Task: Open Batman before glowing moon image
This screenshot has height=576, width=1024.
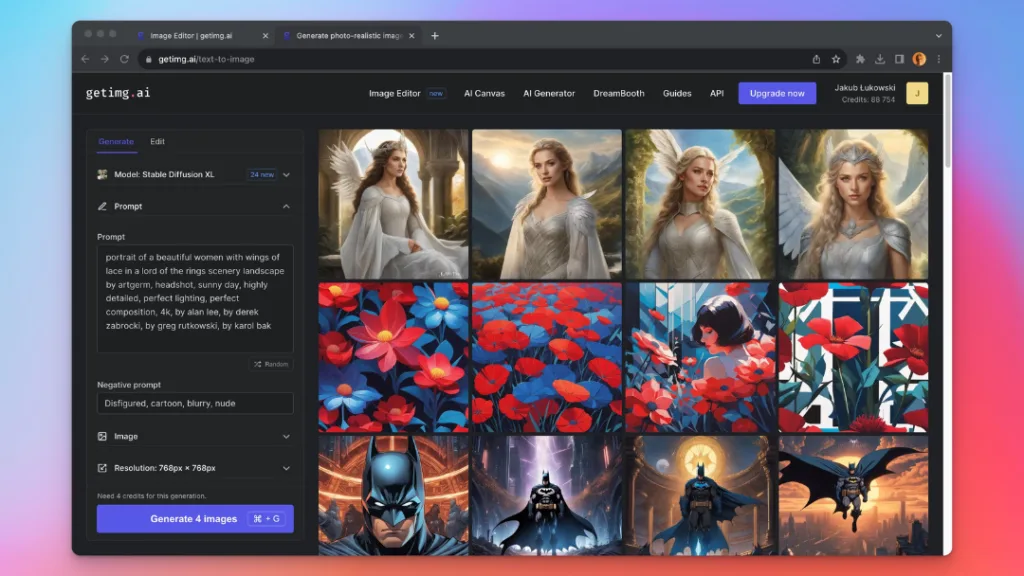Action: tap(700, 496)
